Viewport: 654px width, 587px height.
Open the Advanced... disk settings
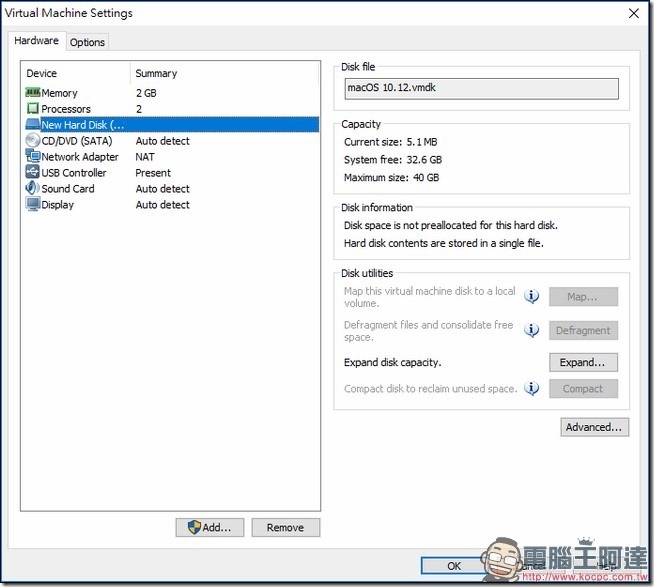[594, 427]
